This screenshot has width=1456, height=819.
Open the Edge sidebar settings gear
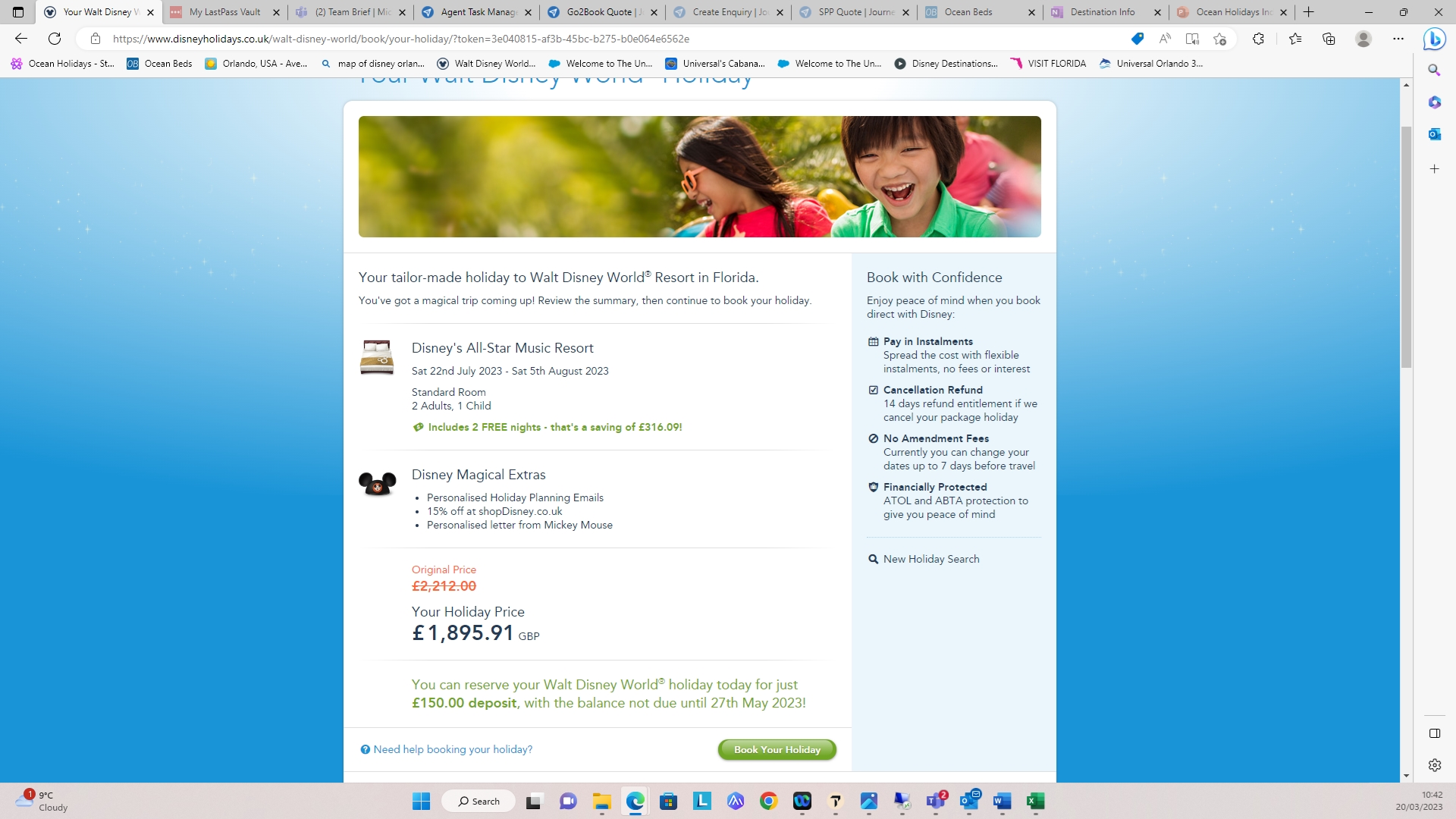pos(1434,765)
